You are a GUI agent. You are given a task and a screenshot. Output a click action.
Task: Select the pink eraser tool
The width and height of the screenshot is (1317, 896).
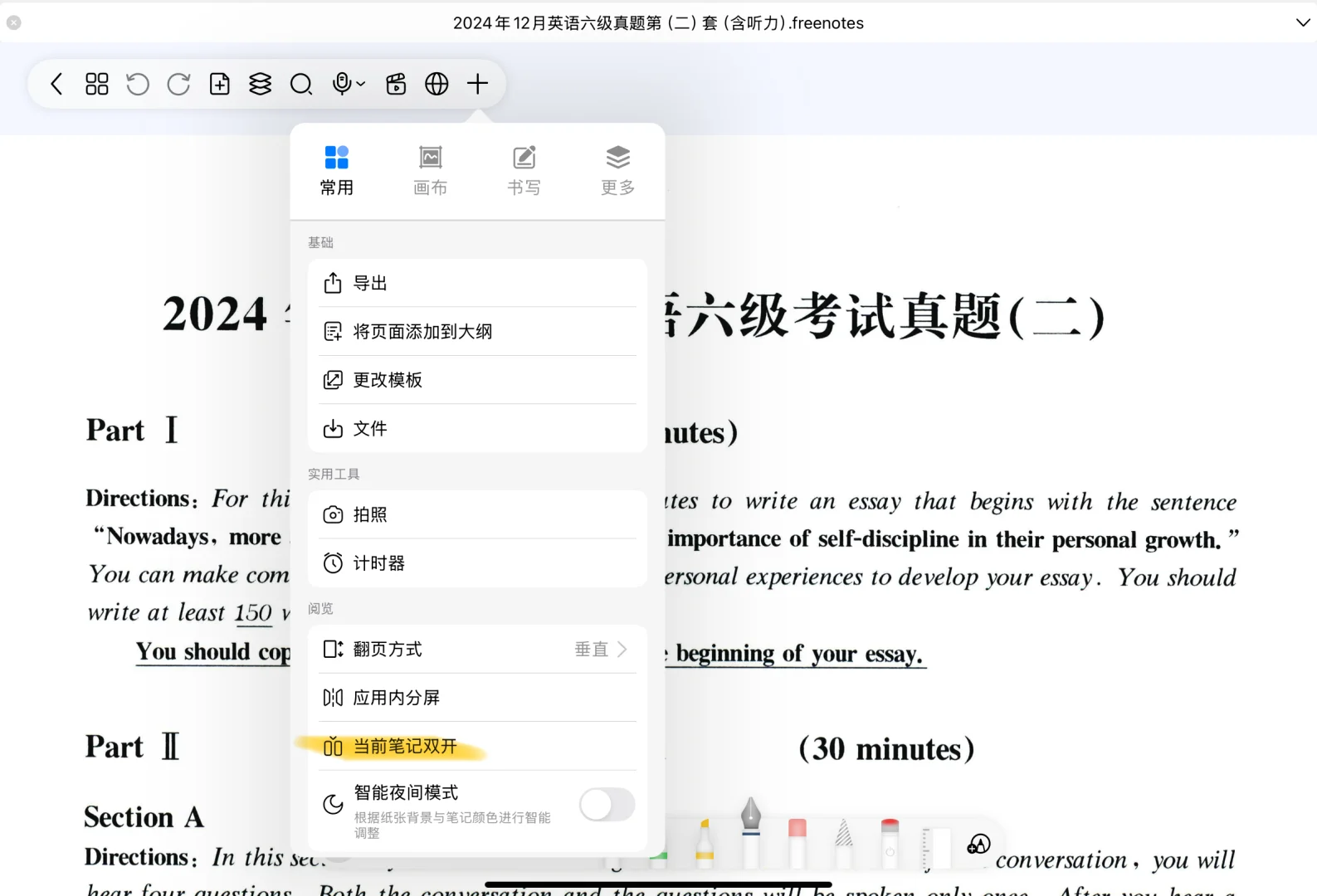(x=798, y=842)
